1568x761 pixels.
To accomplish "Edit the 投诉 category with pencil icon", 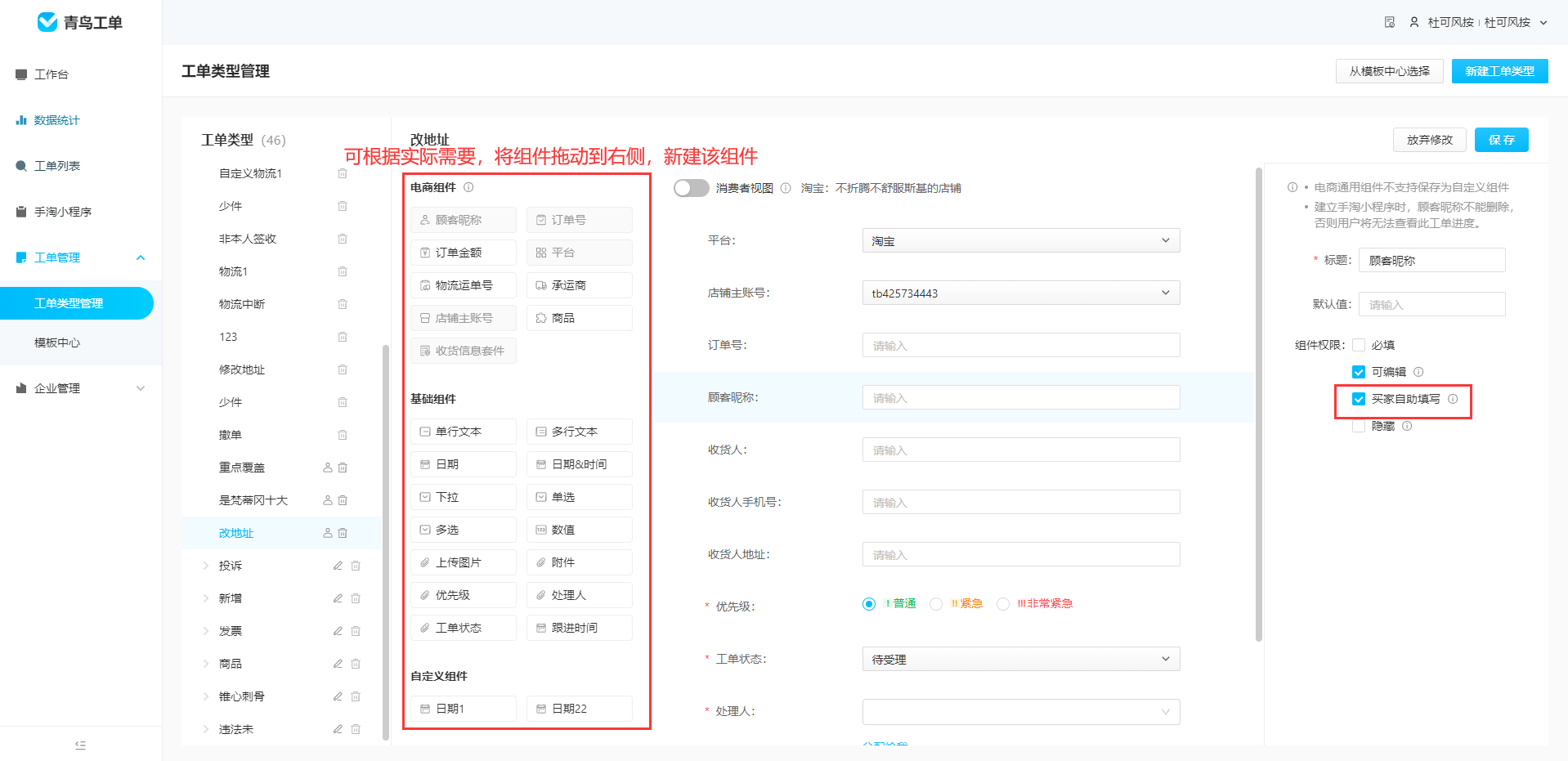I will [x=338, y=566].
